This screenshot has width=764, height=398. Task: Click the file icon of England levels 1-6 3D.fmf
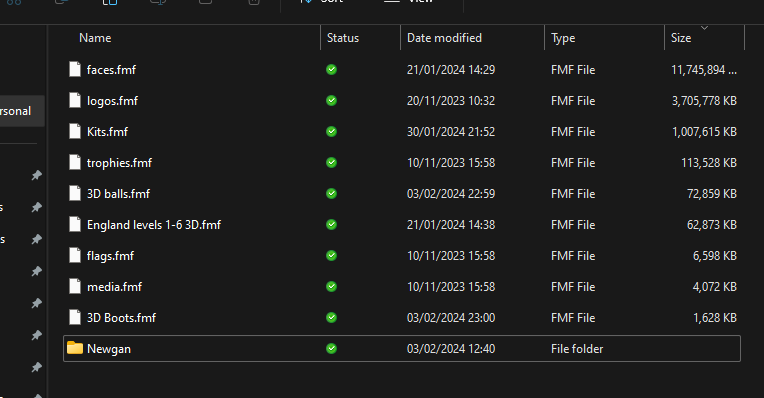[75, 225]
